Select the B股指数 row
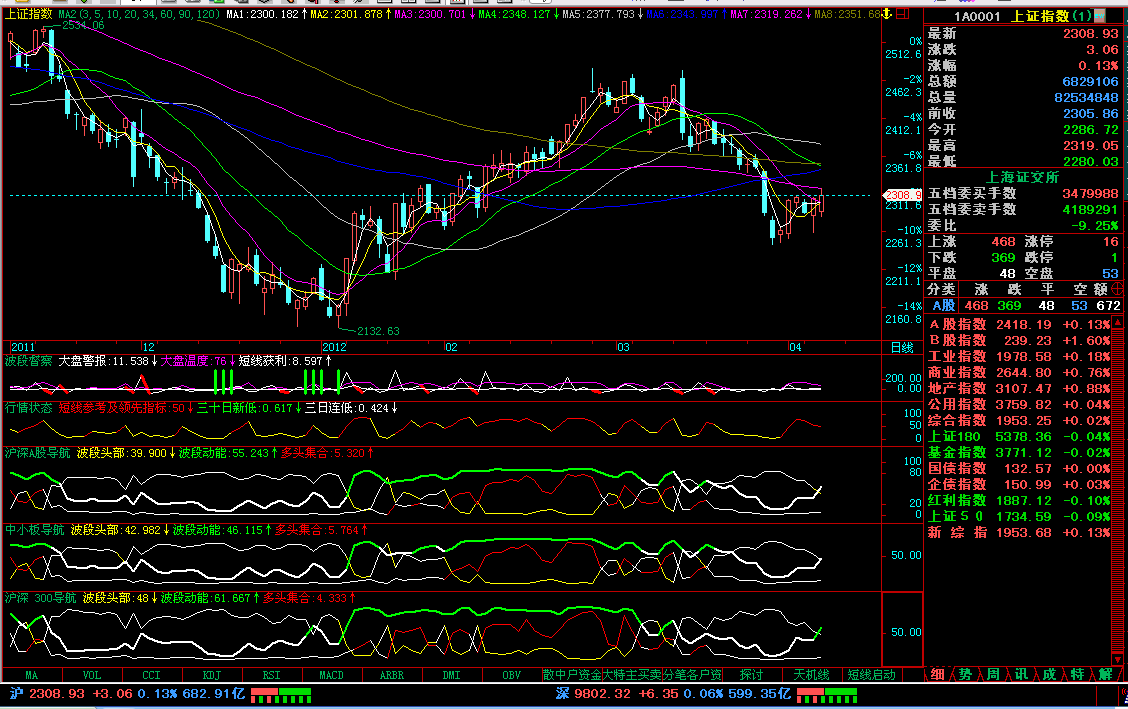The height and width of the screenshot is (709, 1128). (1019, 341)
